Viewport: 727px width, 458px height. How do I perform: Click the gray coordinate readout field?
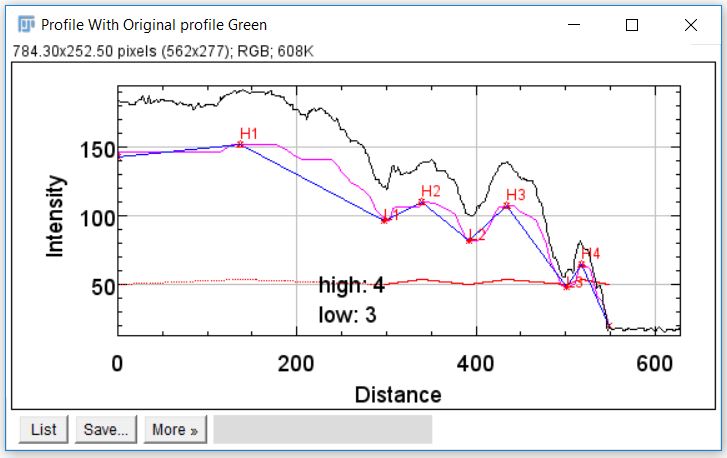323,429
